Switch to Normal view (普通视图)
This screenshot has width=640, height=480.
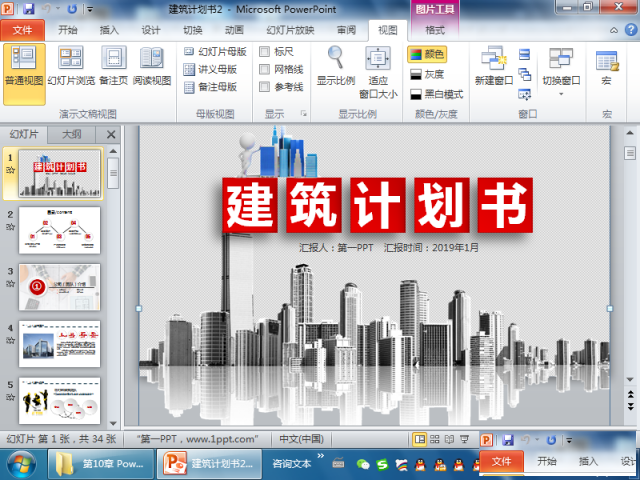pos(24,74)
